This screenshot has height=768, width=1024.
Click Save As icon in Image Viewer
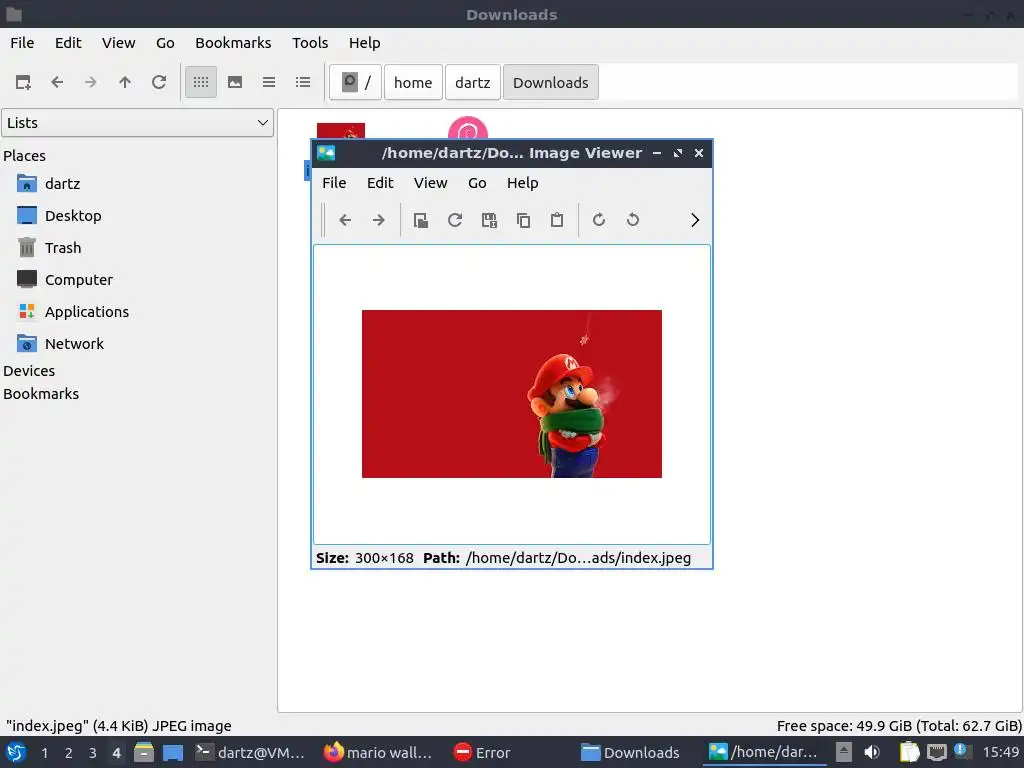point(489,220)
